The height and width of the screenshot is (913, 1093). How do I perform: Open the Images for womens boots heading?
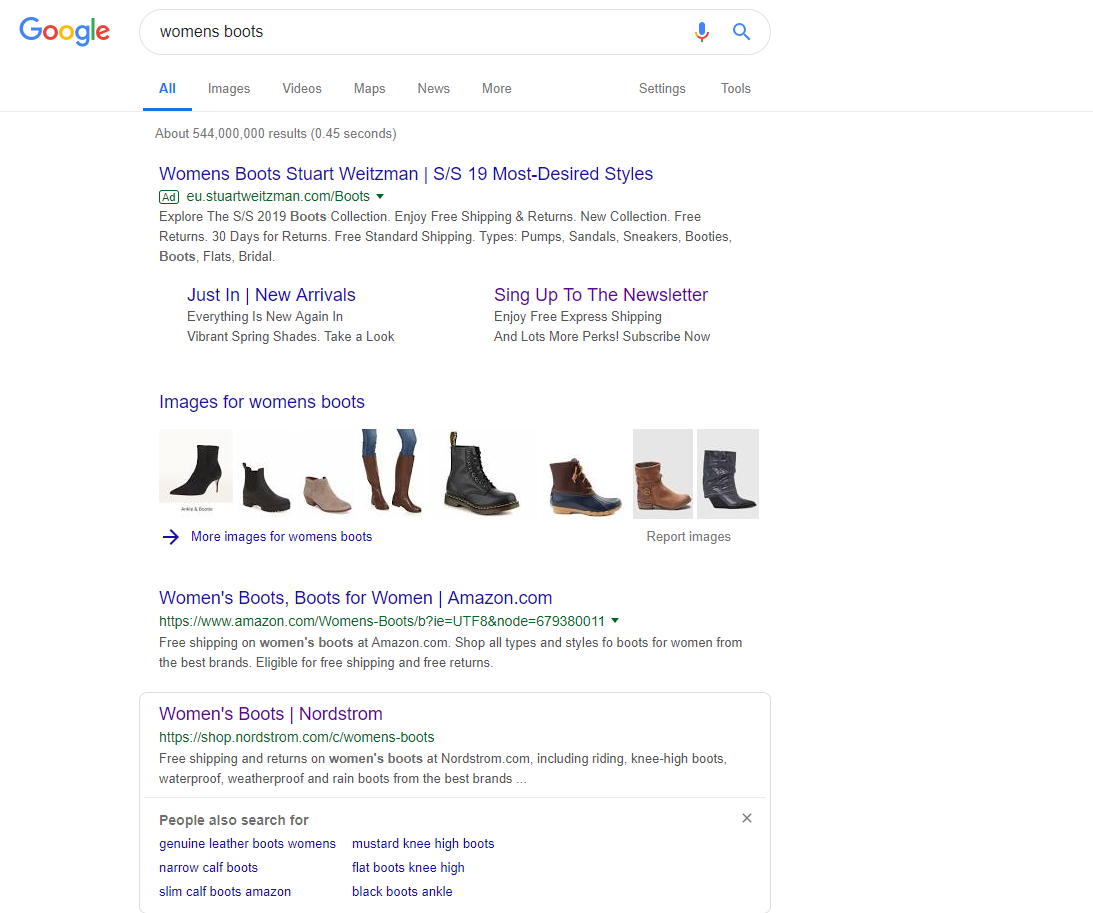pos(261,402)
